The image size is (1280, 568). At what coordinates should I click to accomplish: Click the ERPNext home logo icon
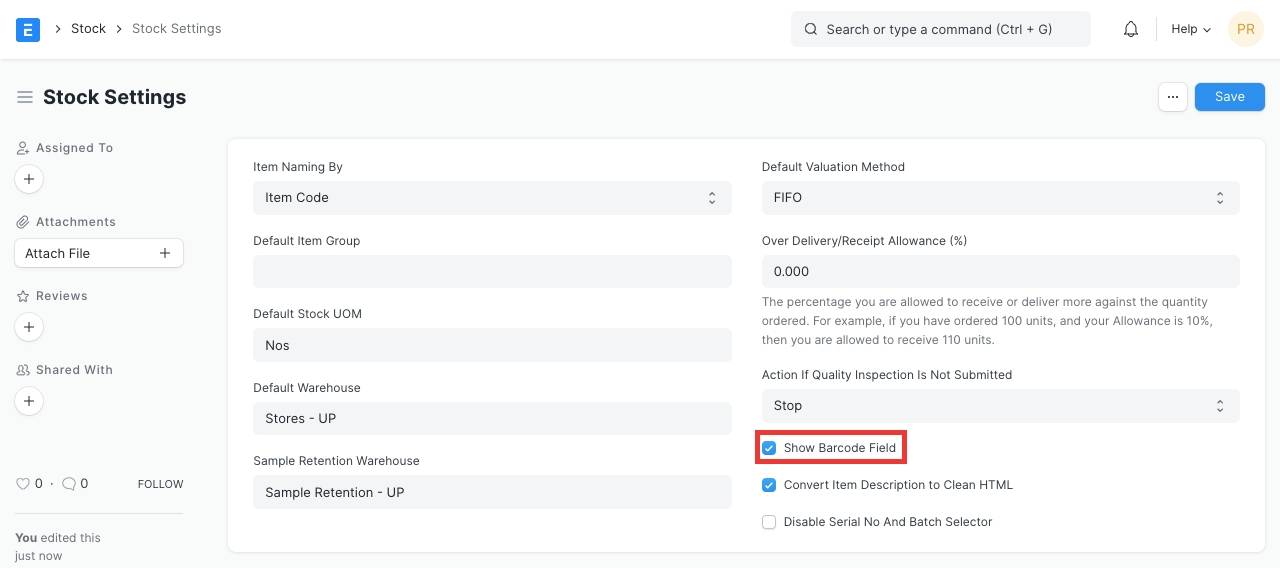pyautogui.click(x=28, y=29)
